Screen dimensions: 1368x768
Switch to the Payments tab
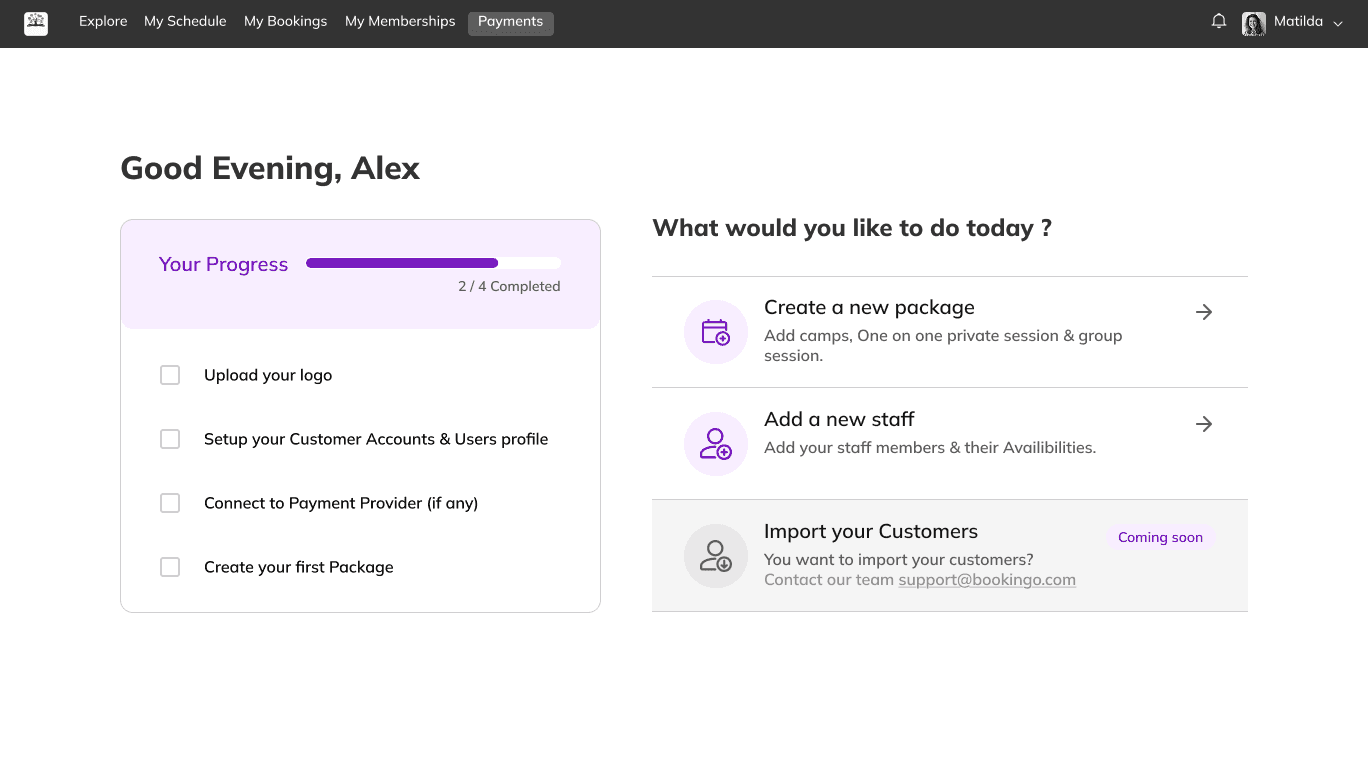(510, 22)
